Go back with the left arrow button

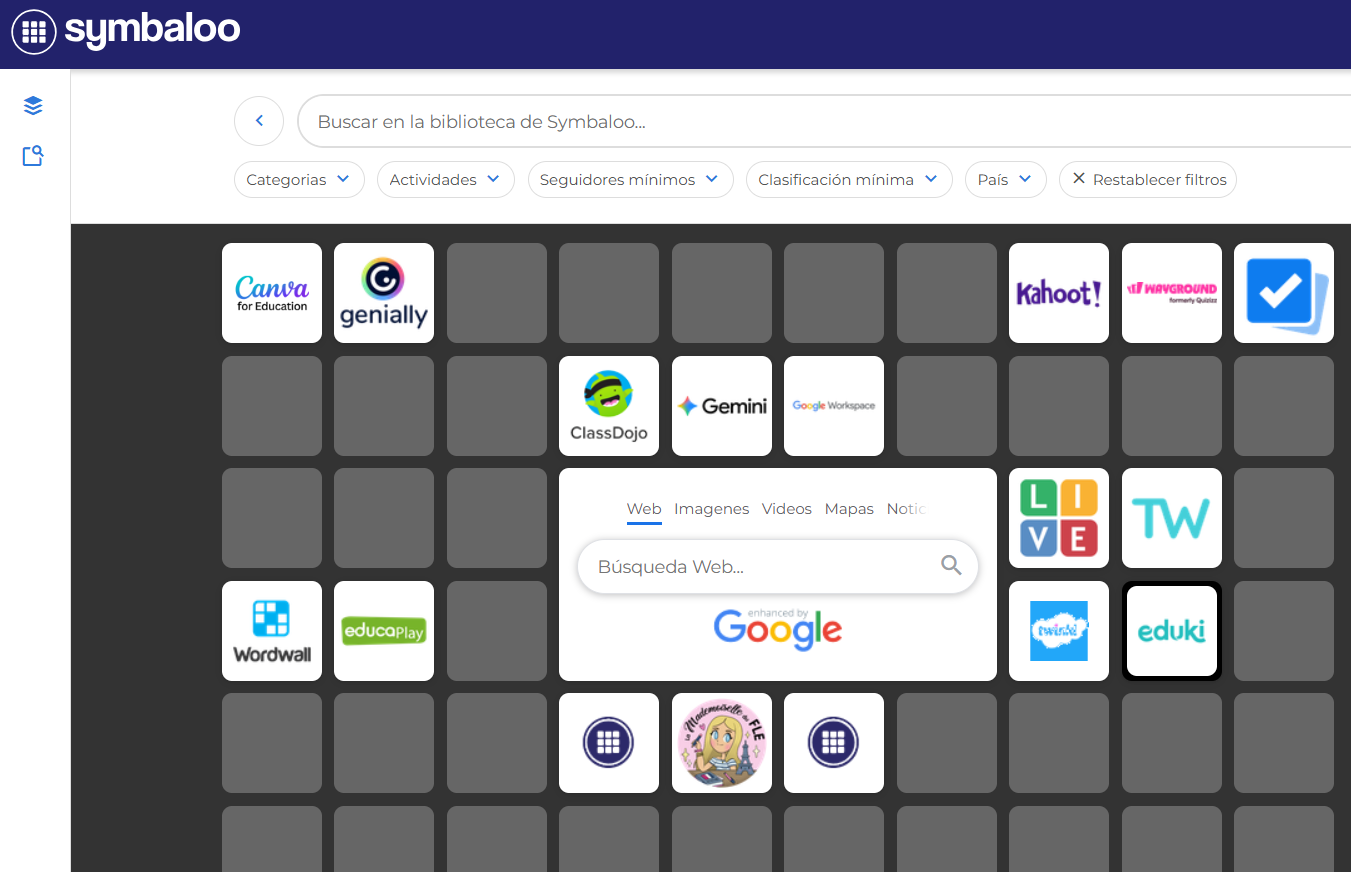point(259,121)
